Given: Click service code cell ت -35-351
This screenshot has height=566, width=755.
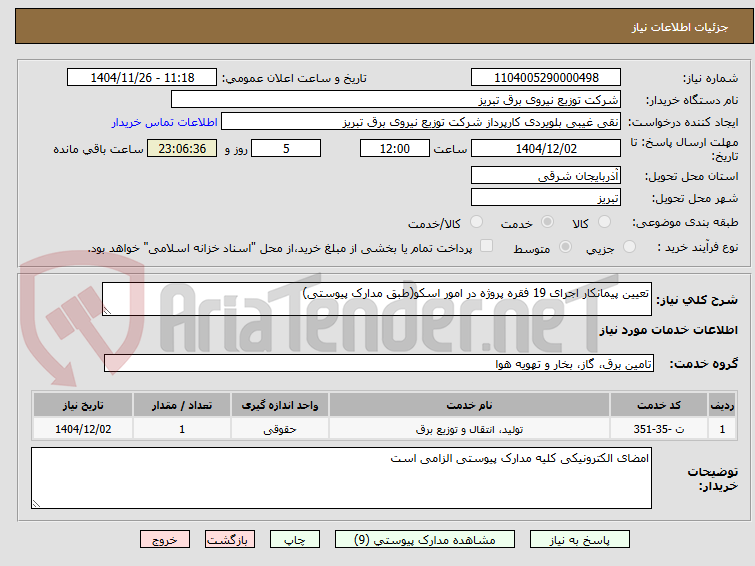Looking at the screenshot, I should [659, 429].
